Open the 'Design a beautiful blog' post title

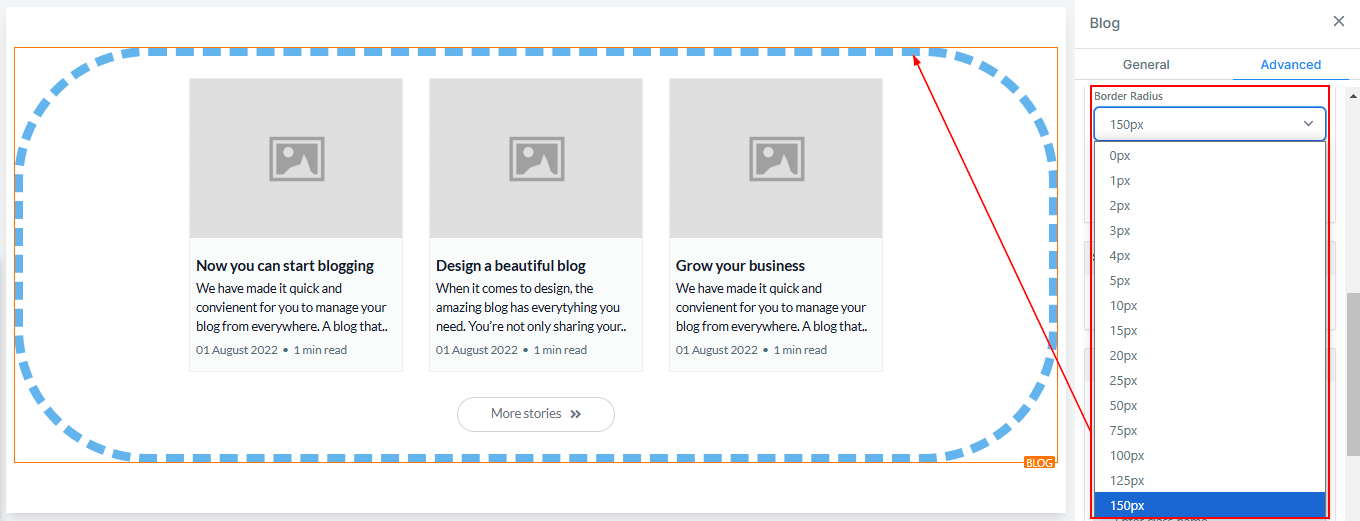(x=511, y=266)
